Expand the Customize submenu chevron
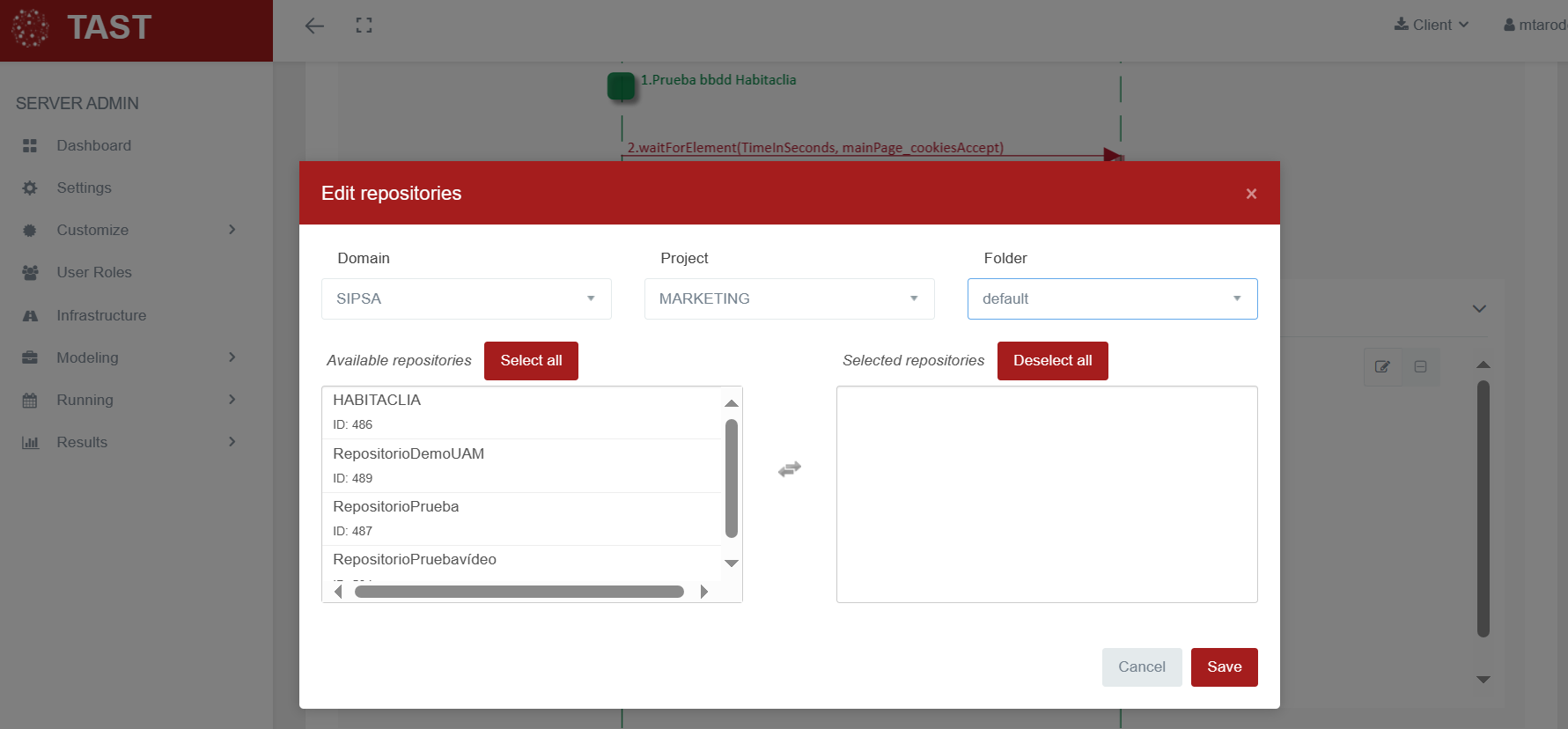 click(x=232, y=230)
